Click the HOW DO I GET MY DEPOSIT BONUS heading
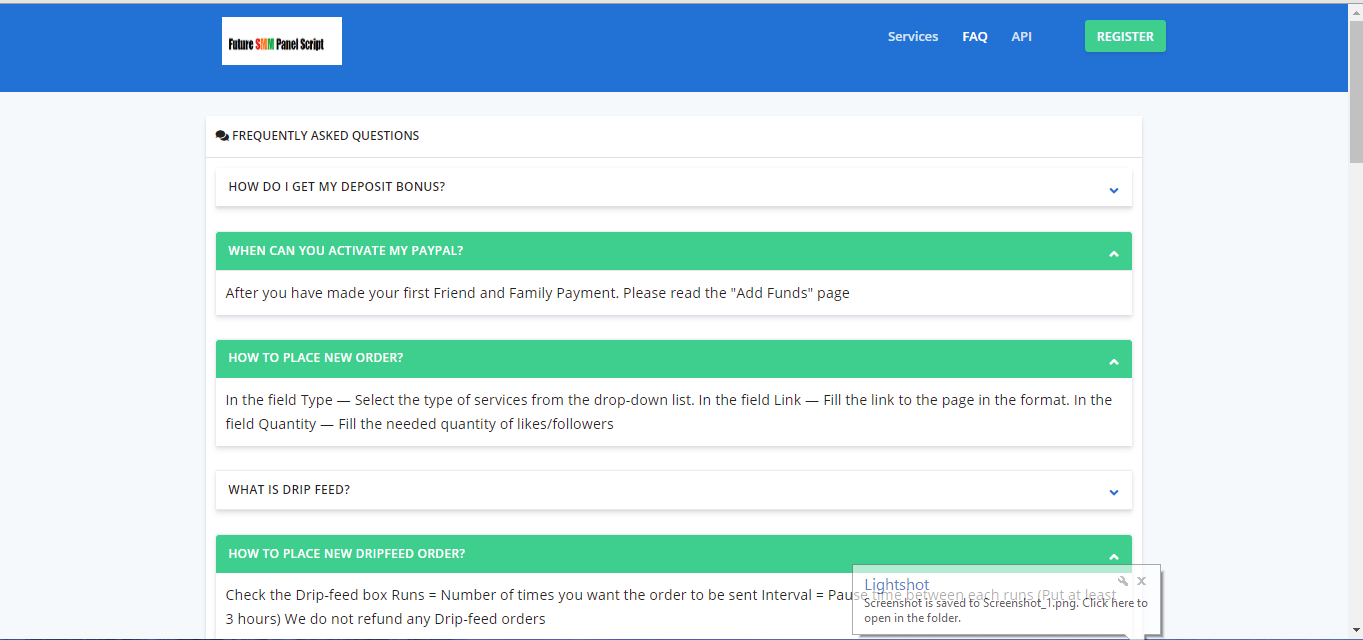This screenshot has height=640, width=1363. coord(337,186)
